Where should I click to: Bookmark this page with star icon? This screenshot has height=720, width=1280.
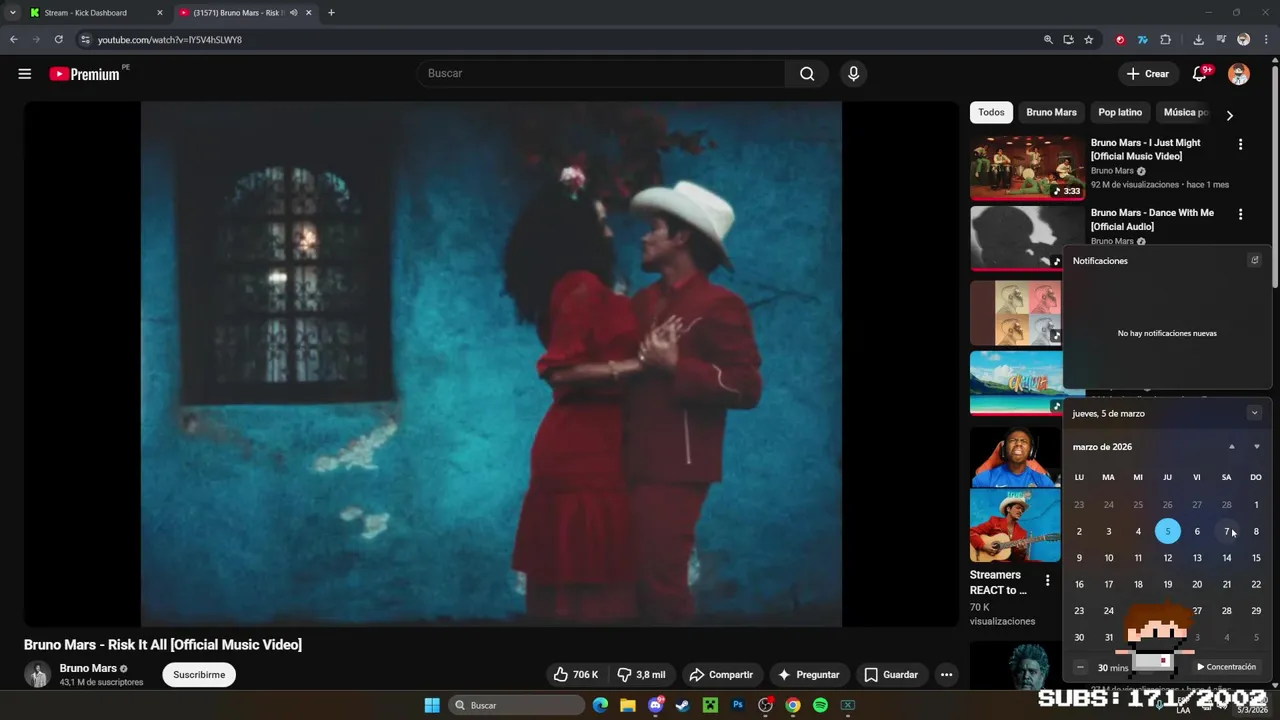tap(1089, 39)
